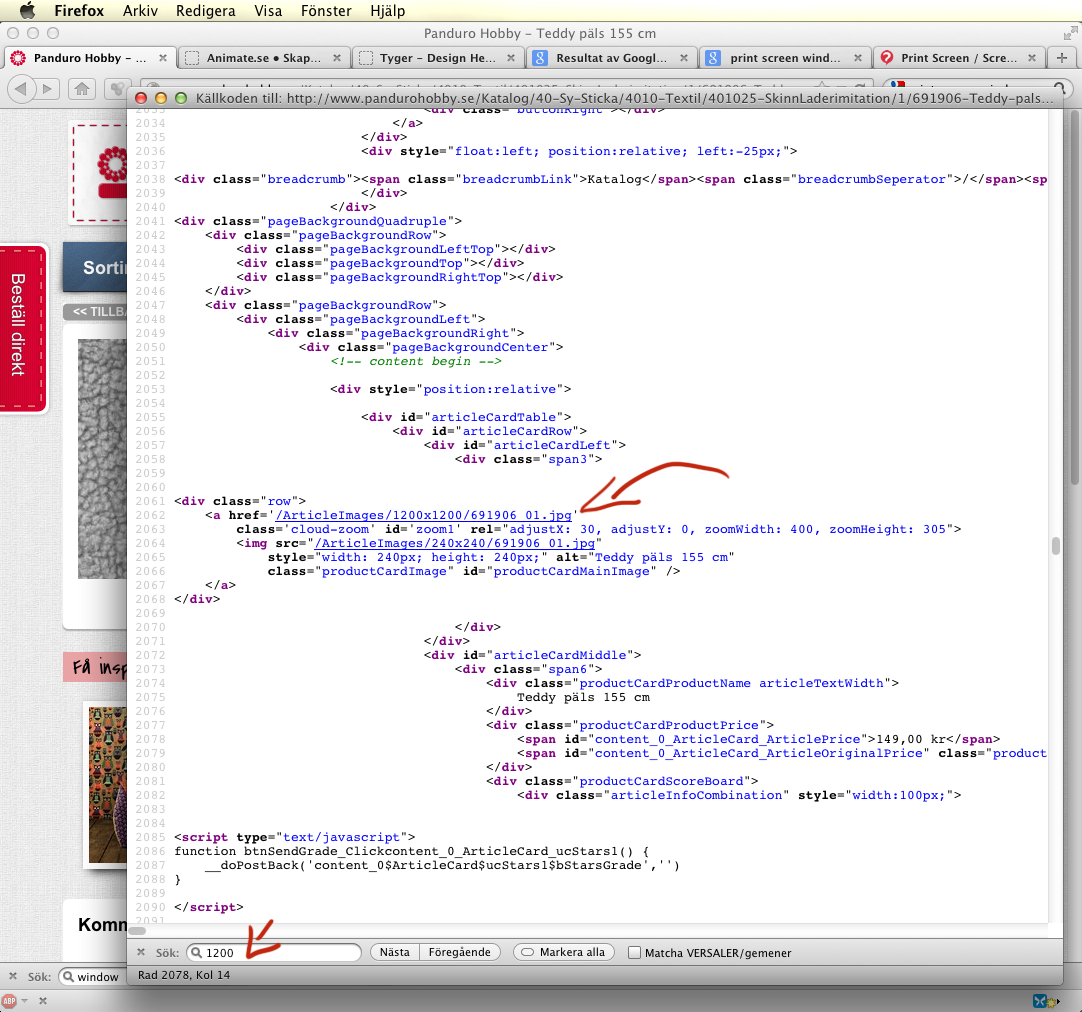The width and height of the screenshot is (1082, 1012).
Task: Open the Apple menu
Action: pyautogui.click(x=27, y=10)
